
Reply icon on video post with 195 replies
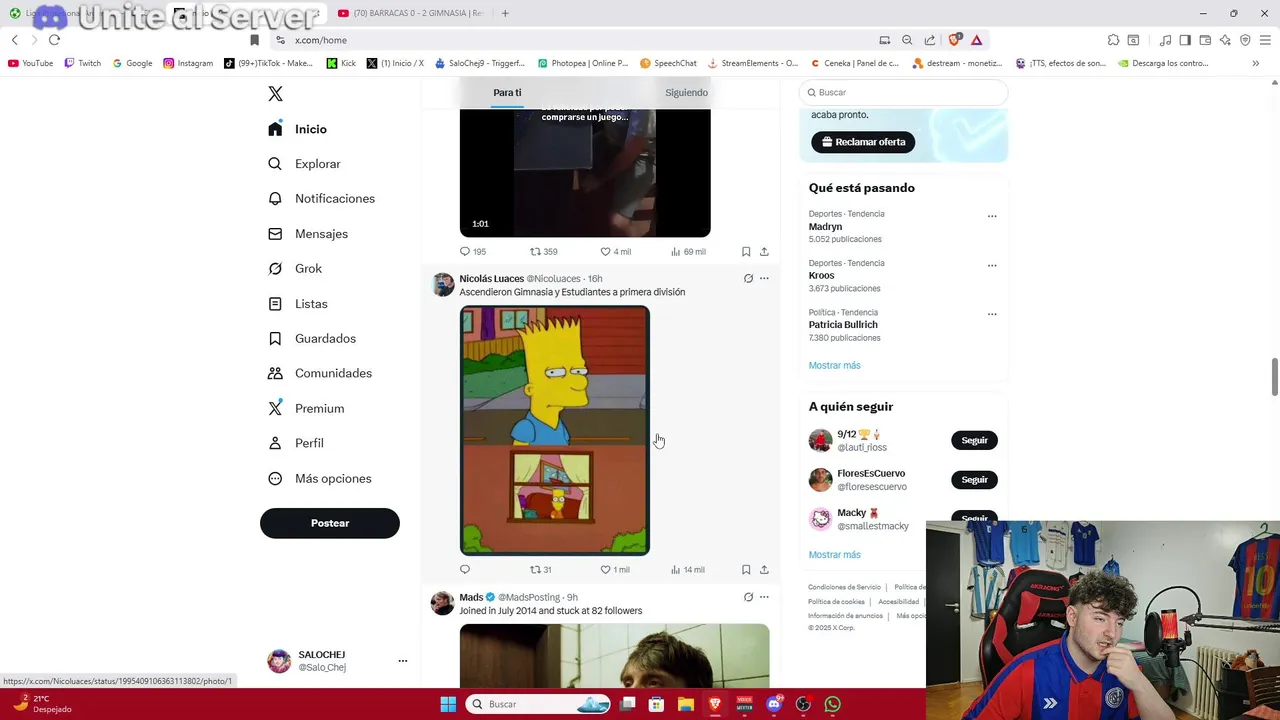(x=465, y=252)
